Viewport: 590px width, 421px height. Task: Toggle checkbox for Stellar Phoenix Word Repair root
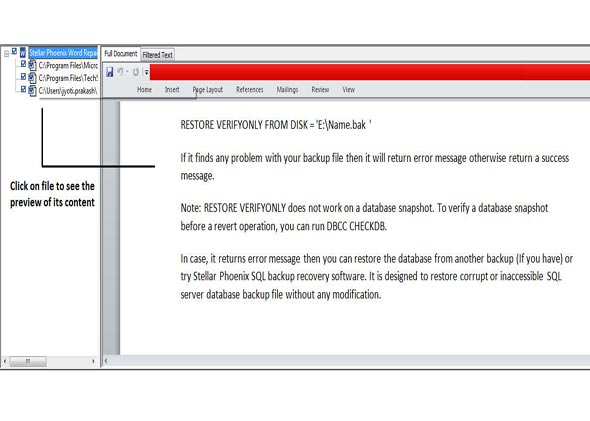click(x=14, y=51)
